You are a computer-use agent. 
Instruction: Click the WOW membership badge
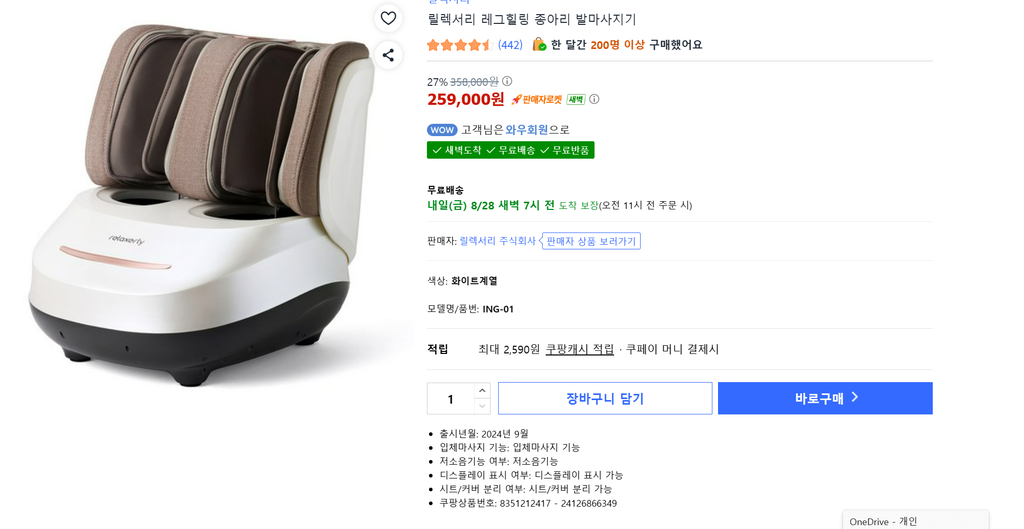click(442, 130)
